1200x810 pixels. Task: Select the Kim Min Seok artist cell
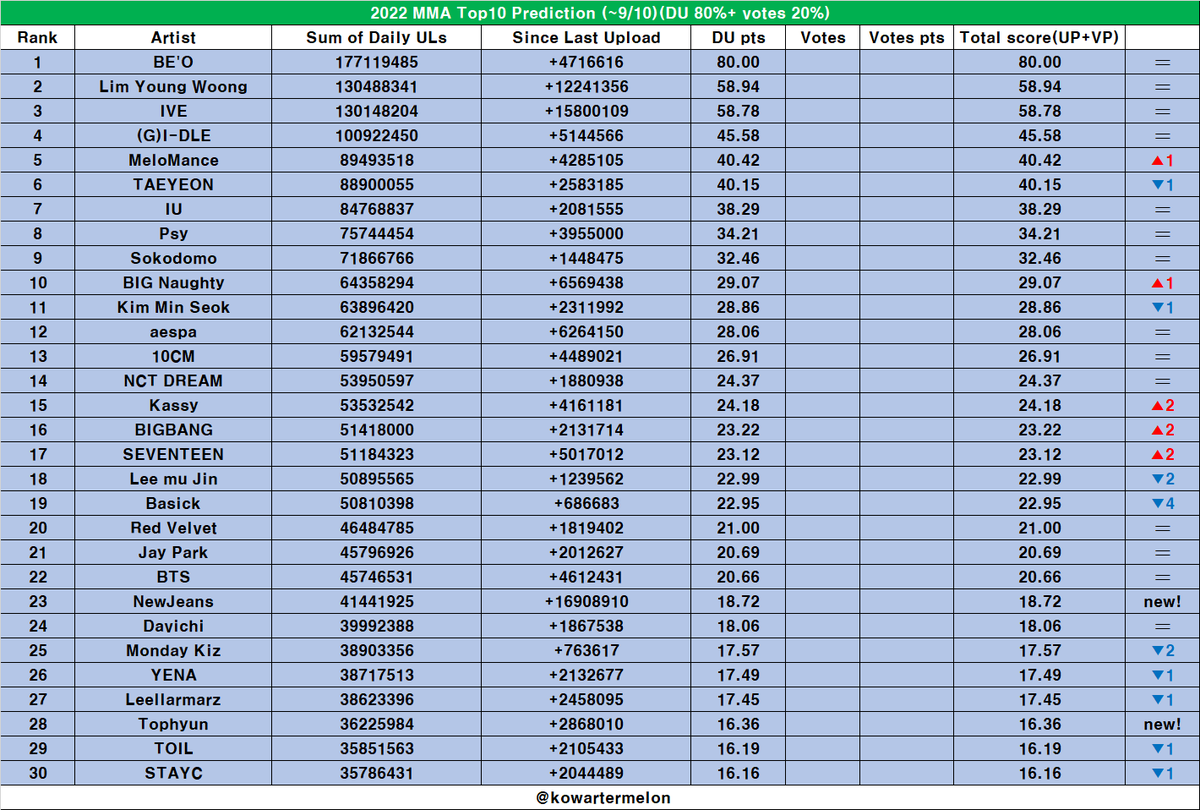[173, 307]
